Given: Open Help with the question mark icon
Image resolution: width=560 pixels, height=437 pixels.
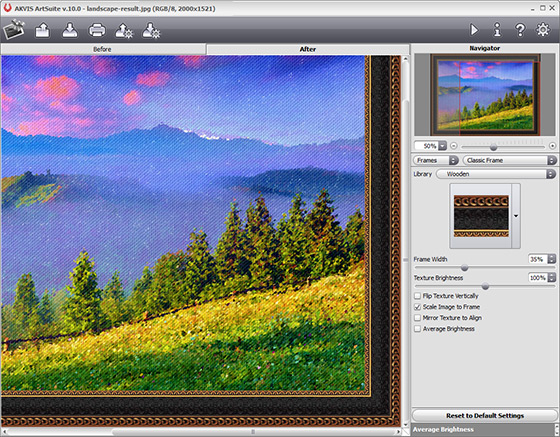Looking at the screenshot, I should pos(520,30).
